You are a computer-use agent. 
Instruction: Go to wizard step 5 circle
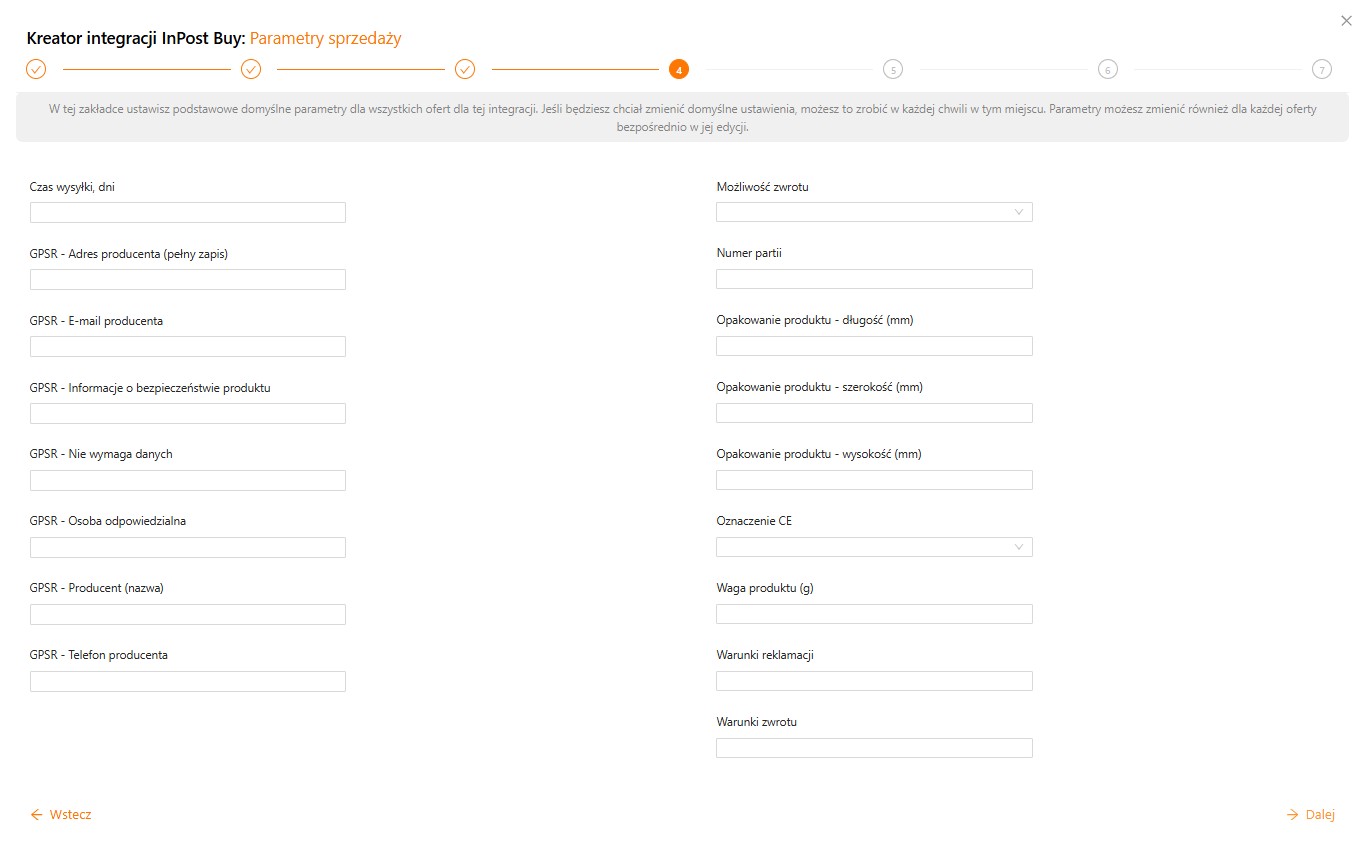(893, 69)
